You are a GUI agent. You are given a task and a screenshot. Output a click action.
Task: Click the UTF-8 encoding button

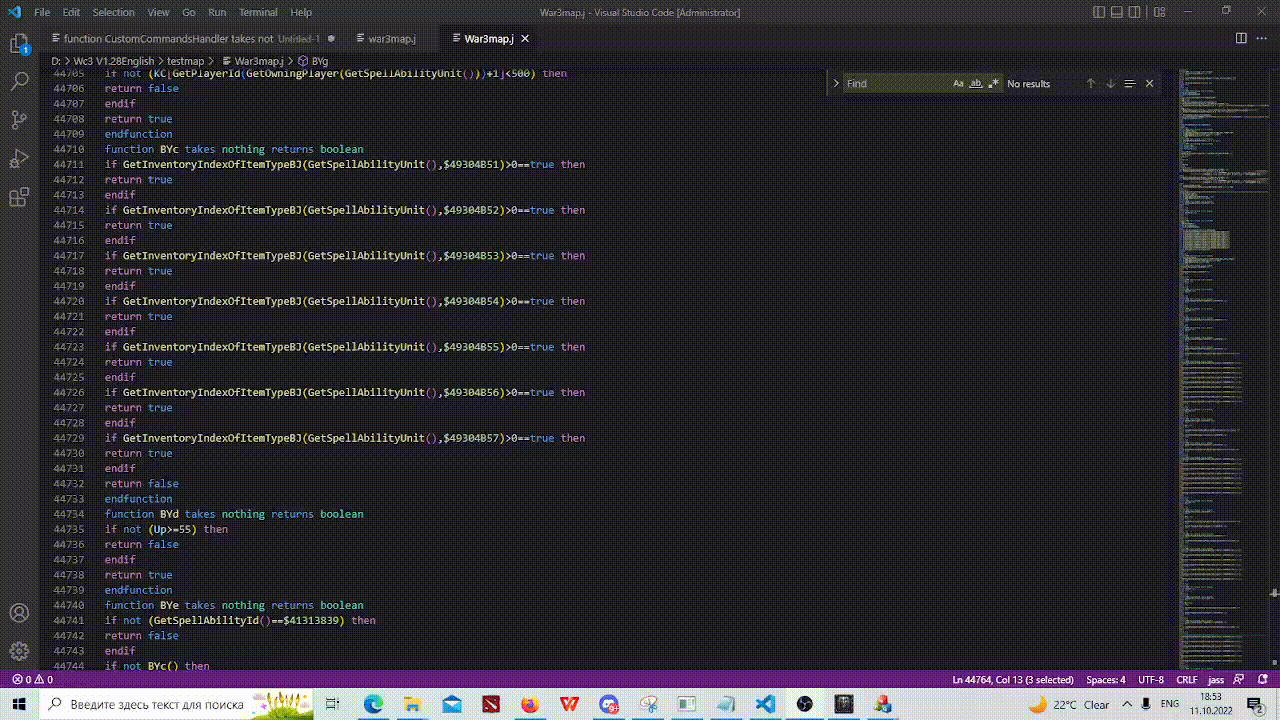click(1150, 680)
